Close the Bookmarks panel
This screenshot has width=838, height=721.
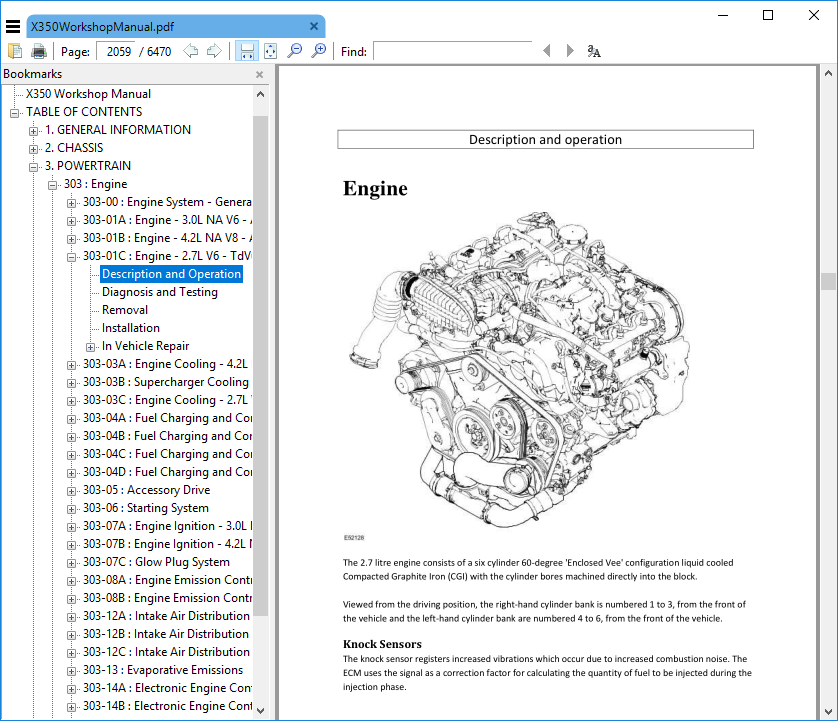click(x=260, y=74)
